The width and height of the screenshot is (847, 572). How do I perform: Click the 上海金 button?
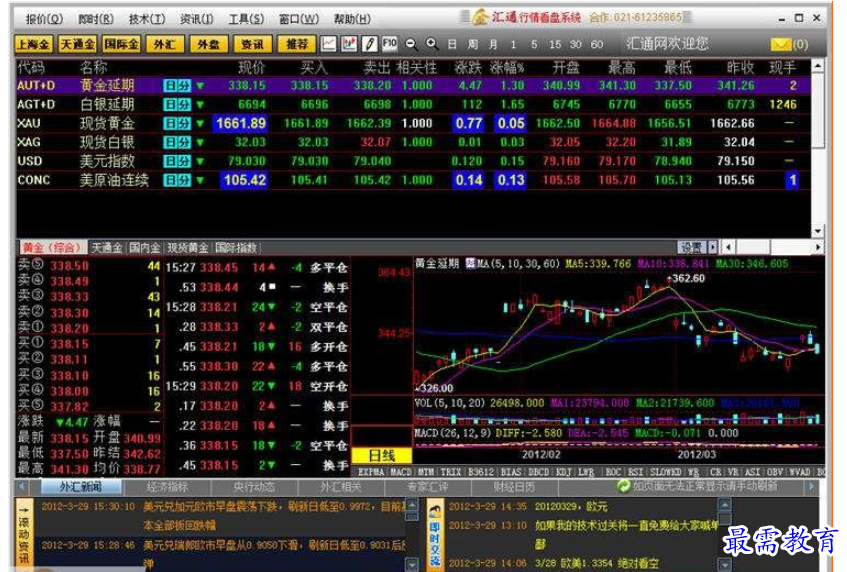(33, 44)
